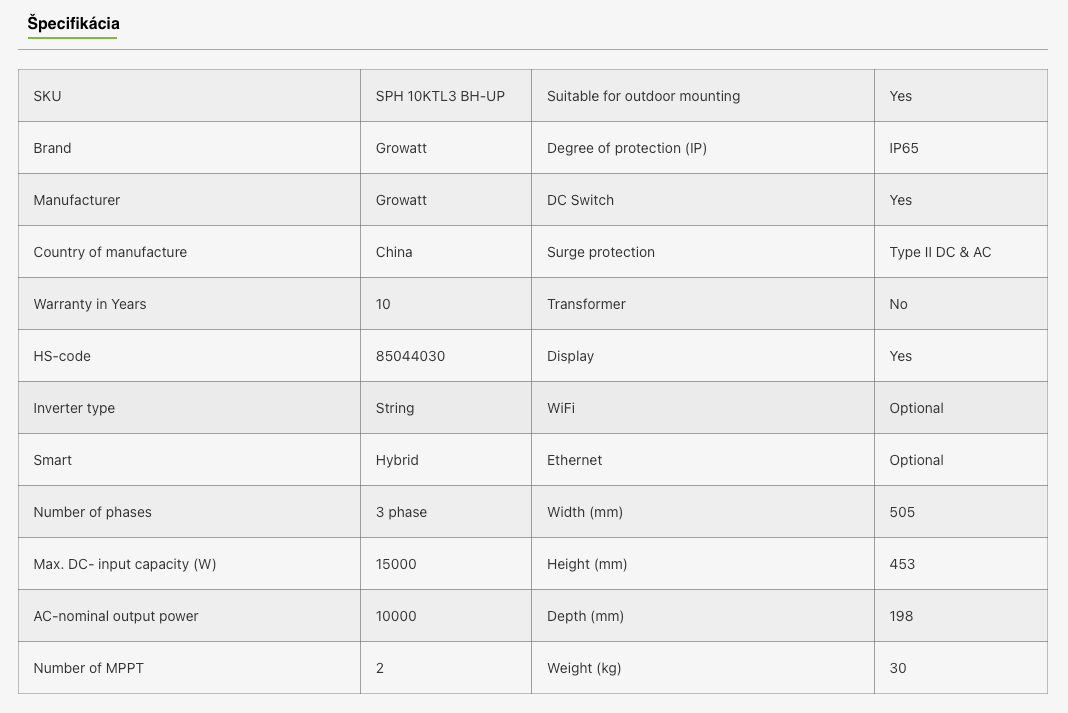The image size is (1068, 713).
Task: Click the Inverter type value String
Action: (x=394, y=408)
